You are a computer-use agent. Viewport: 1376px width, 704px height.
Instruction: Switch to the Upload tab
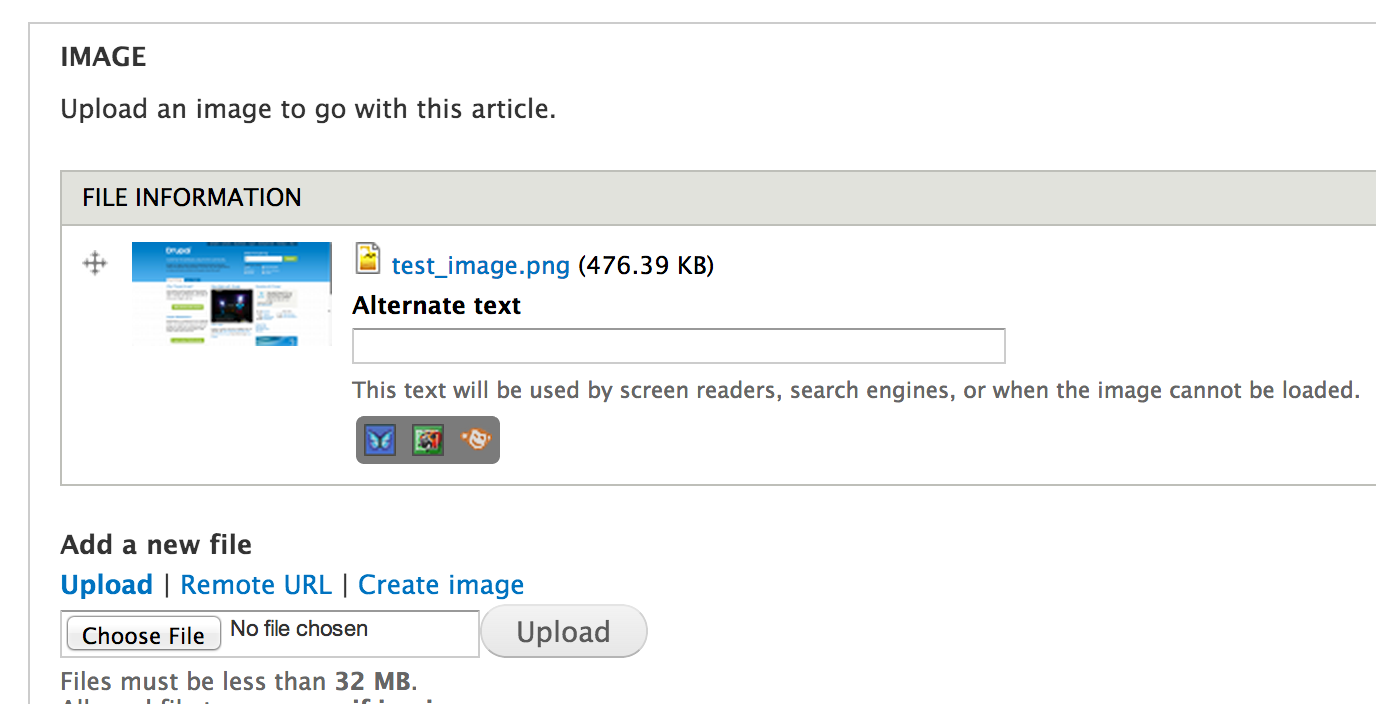click(x=107, y=585)
